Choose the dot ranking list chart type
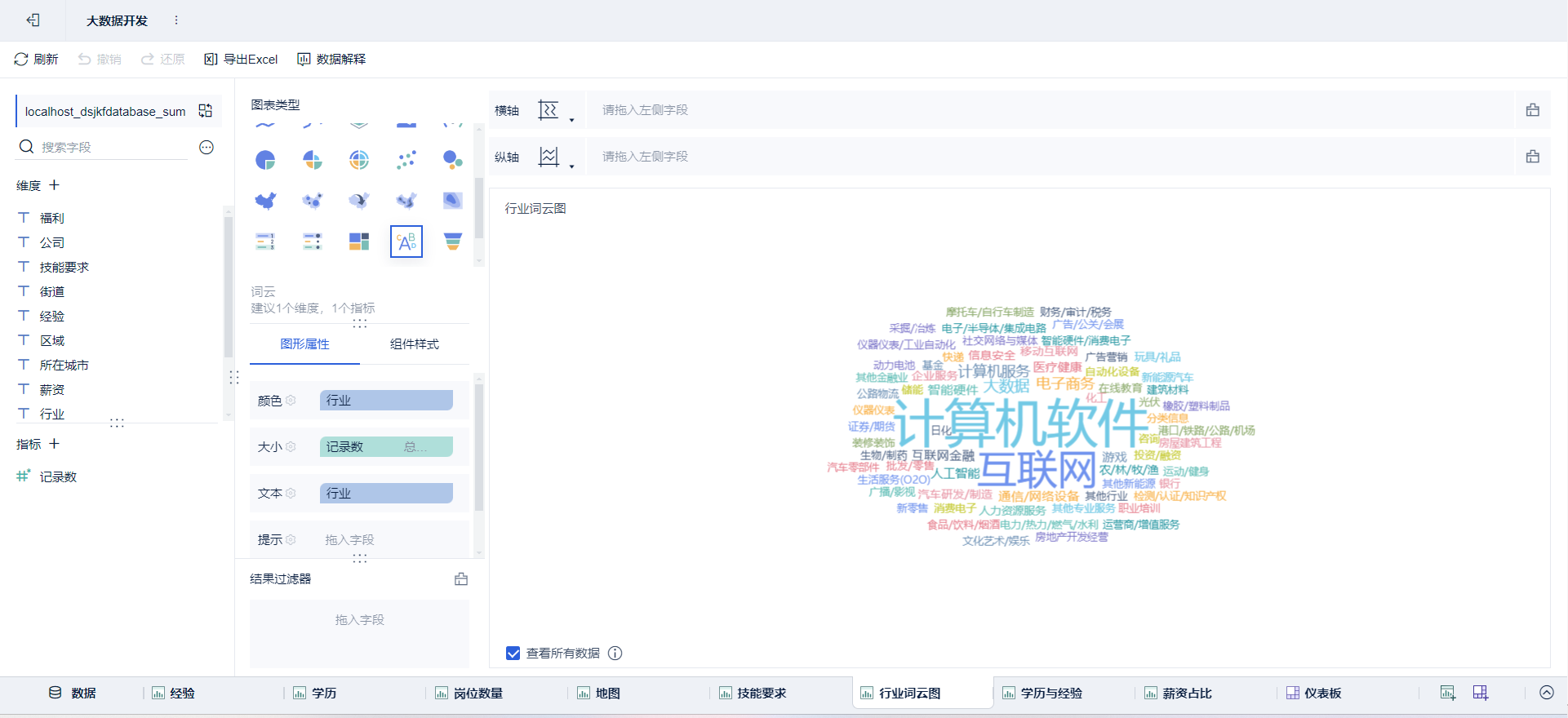This screenshot has width=1568, height=718. 313,242
